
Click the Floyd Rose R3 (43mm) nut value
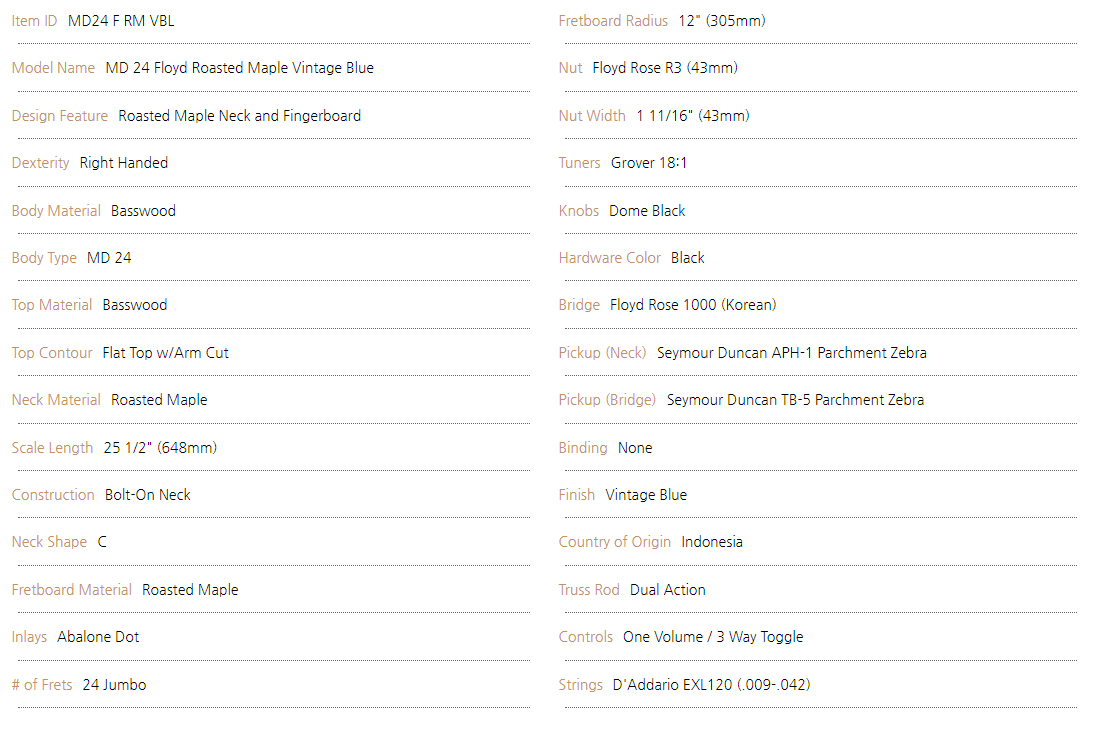pyautogui.click(x=664, y=68)
